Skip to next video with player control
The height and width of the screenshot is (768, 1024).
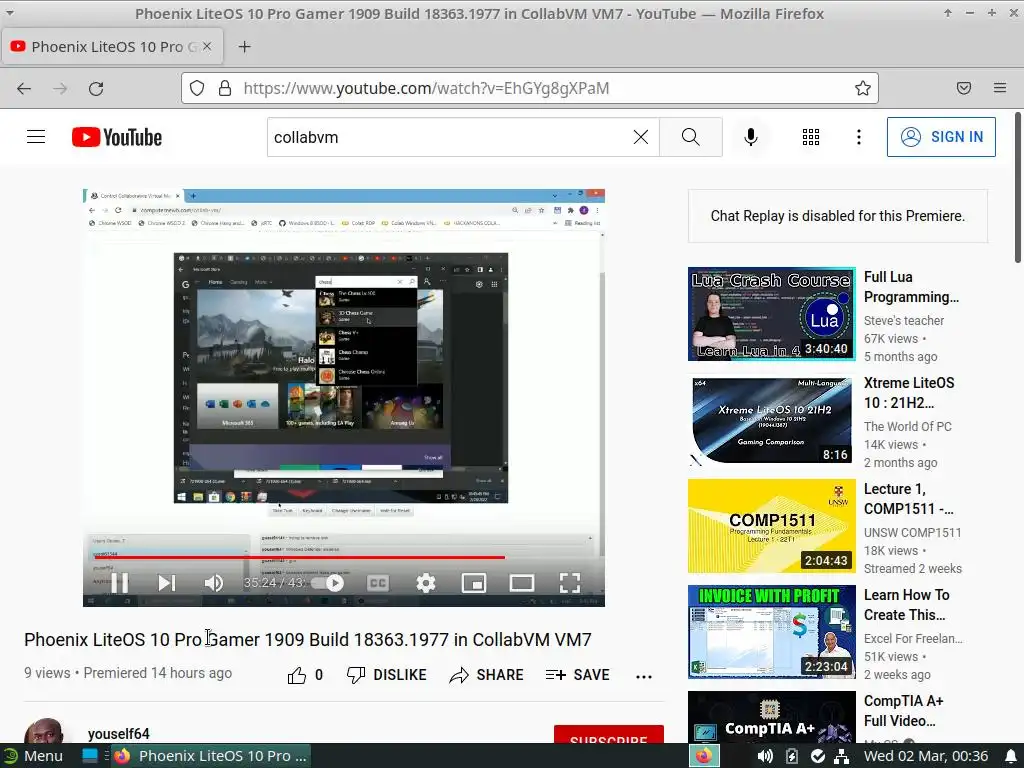pos(167,583)
